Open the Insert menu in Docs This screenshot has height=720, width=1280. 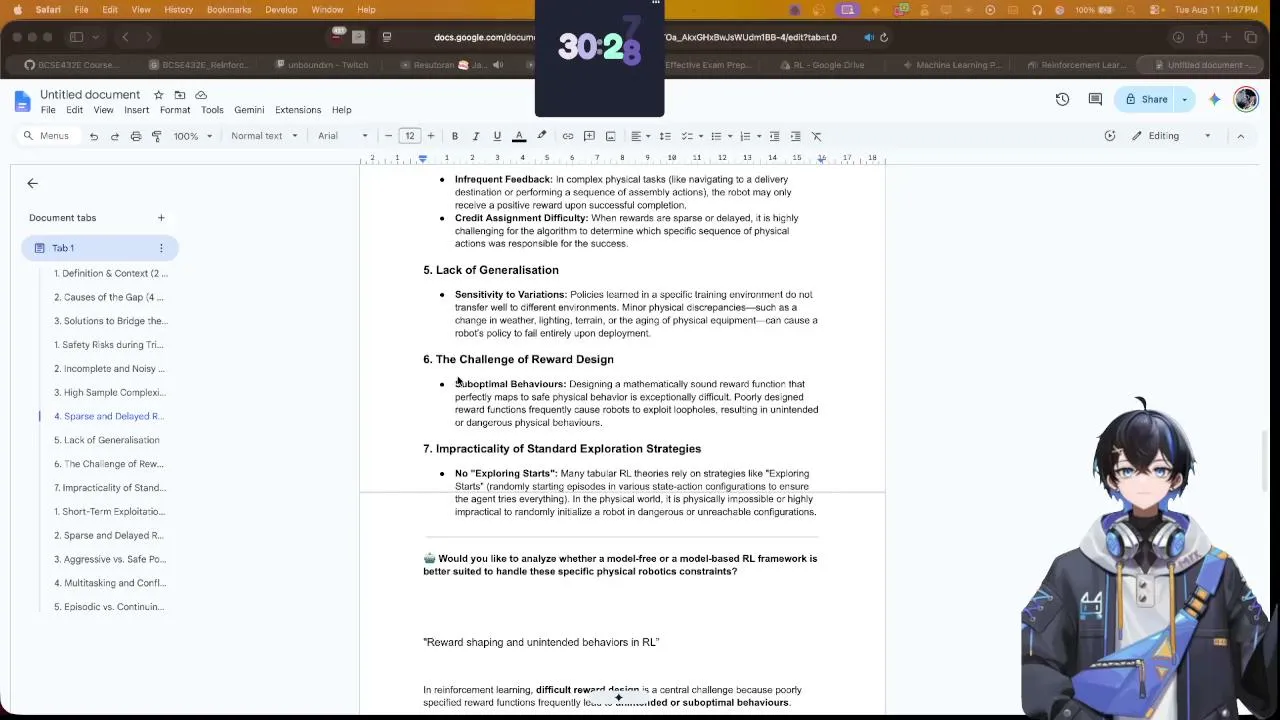click(137, 110)
